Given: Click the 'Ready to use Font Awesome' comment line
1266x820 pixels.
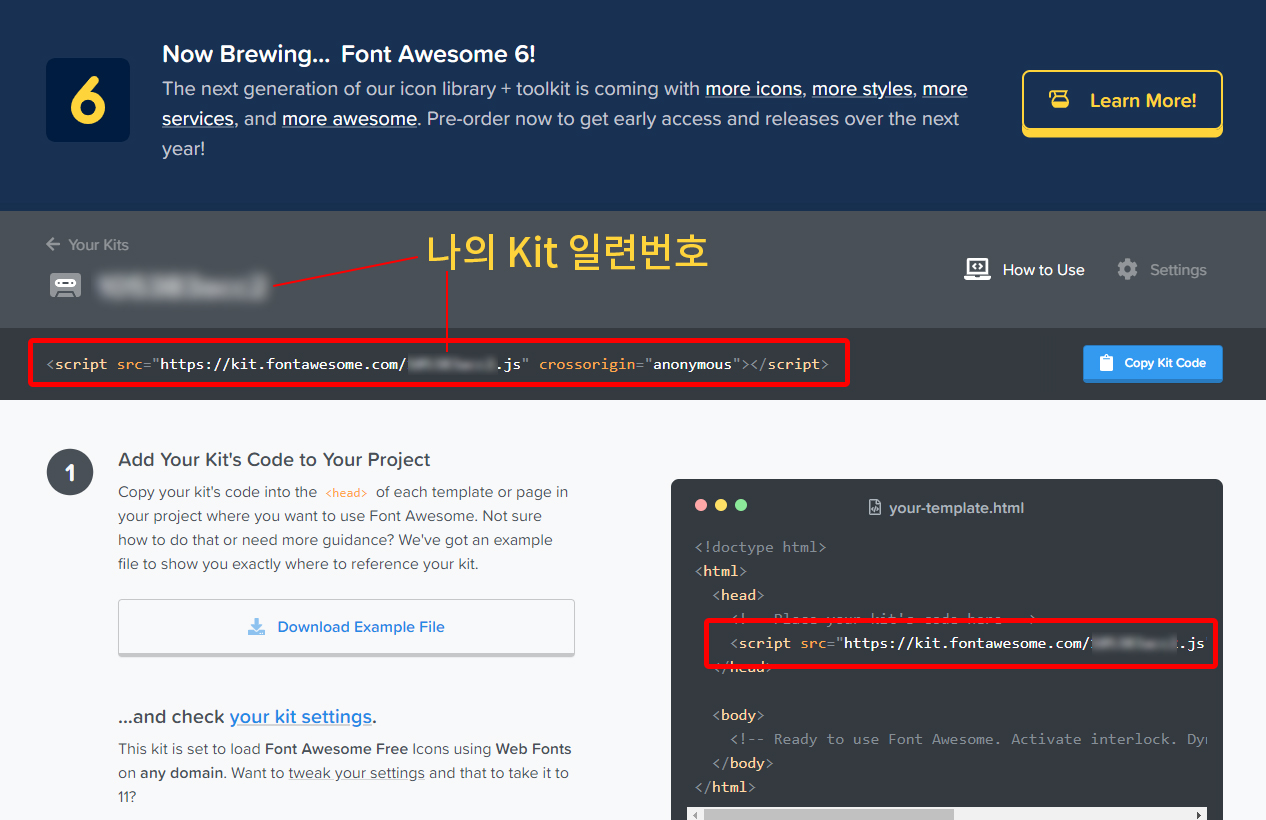Looking at the screenshot, I should pyautogui.click(x=968, y=739).
